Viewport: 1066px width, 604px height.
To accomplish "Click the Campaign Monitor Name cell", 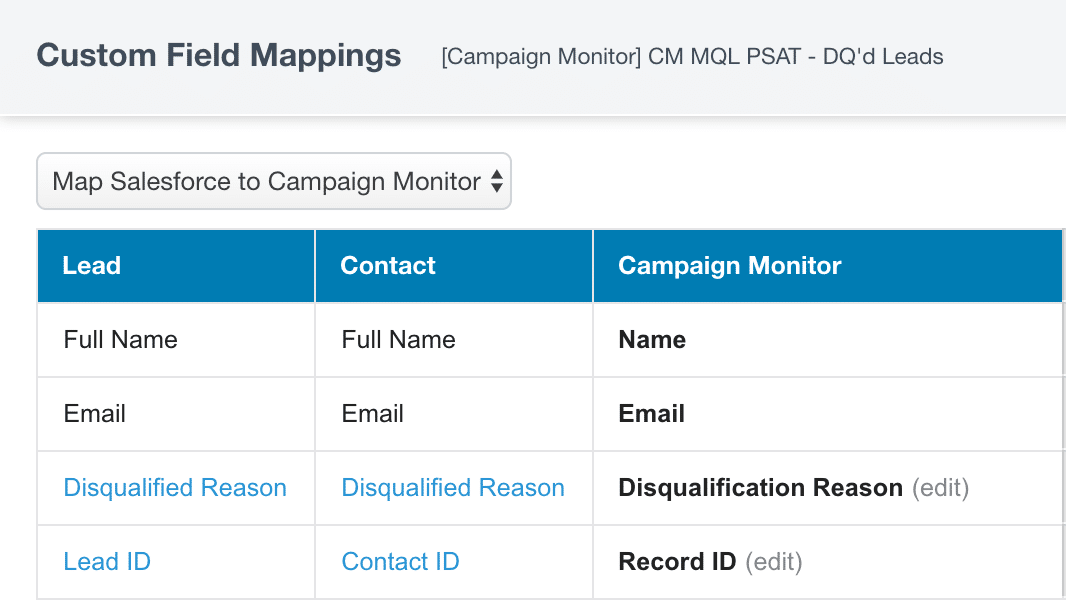I will [x=828, y=339].
